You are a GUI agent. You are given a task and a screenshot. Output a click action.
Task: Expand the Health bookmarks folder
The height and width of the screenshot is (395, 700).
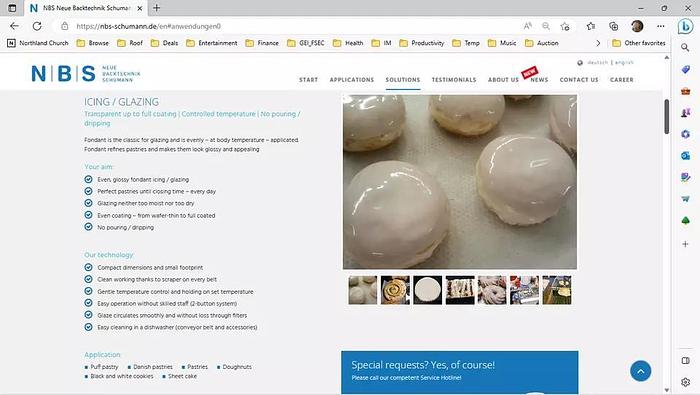click(348, 43)
